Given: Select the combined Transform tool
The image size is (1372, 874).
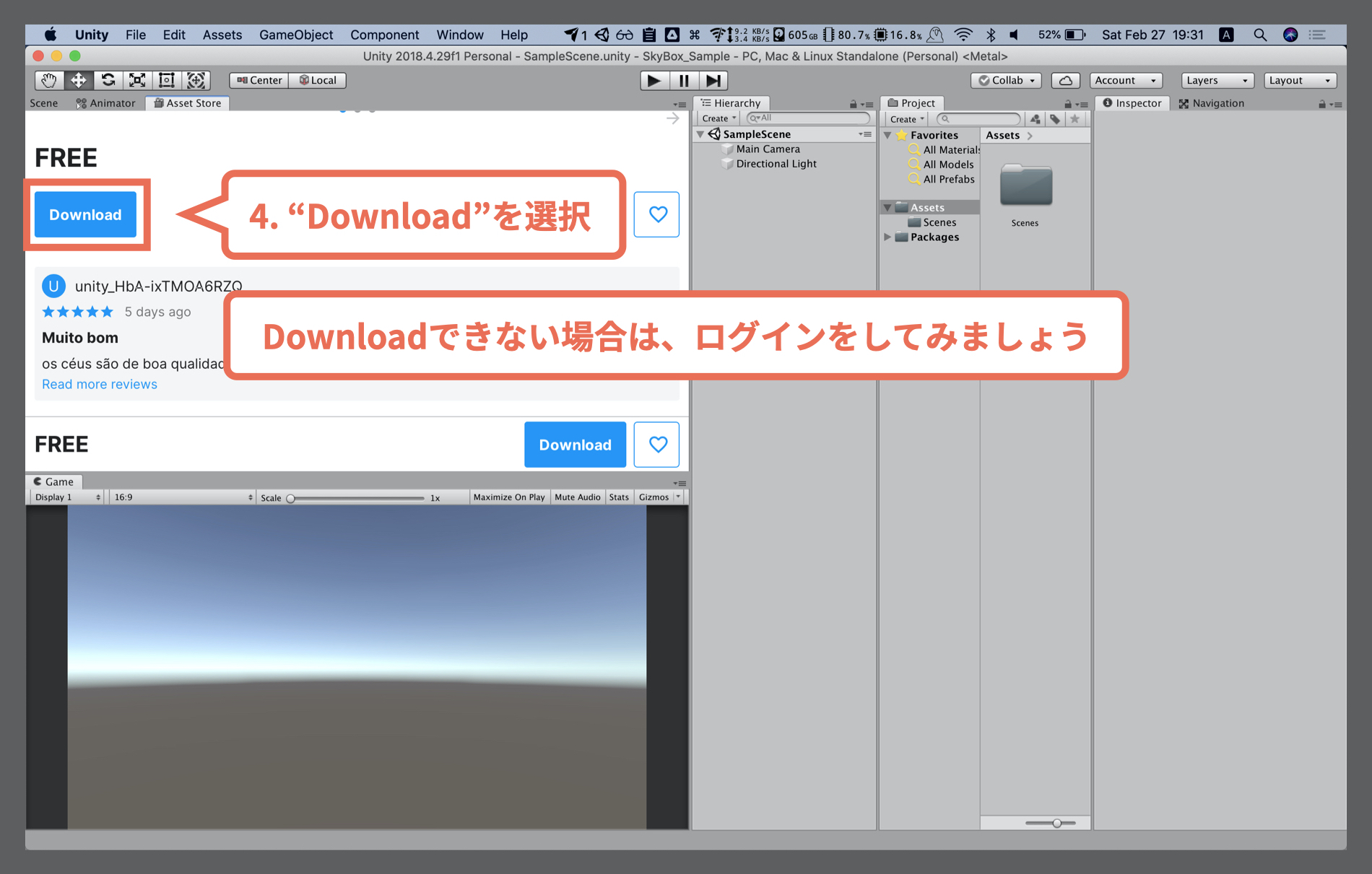Looking at the screenshot, I should 196,80.
